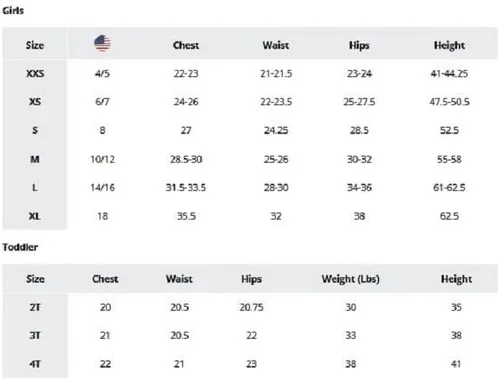Image resolution: width=500 pixels, height=380 pixels.
Task: Click the Girls table Hips column header
Action: (x=359, y=45)
